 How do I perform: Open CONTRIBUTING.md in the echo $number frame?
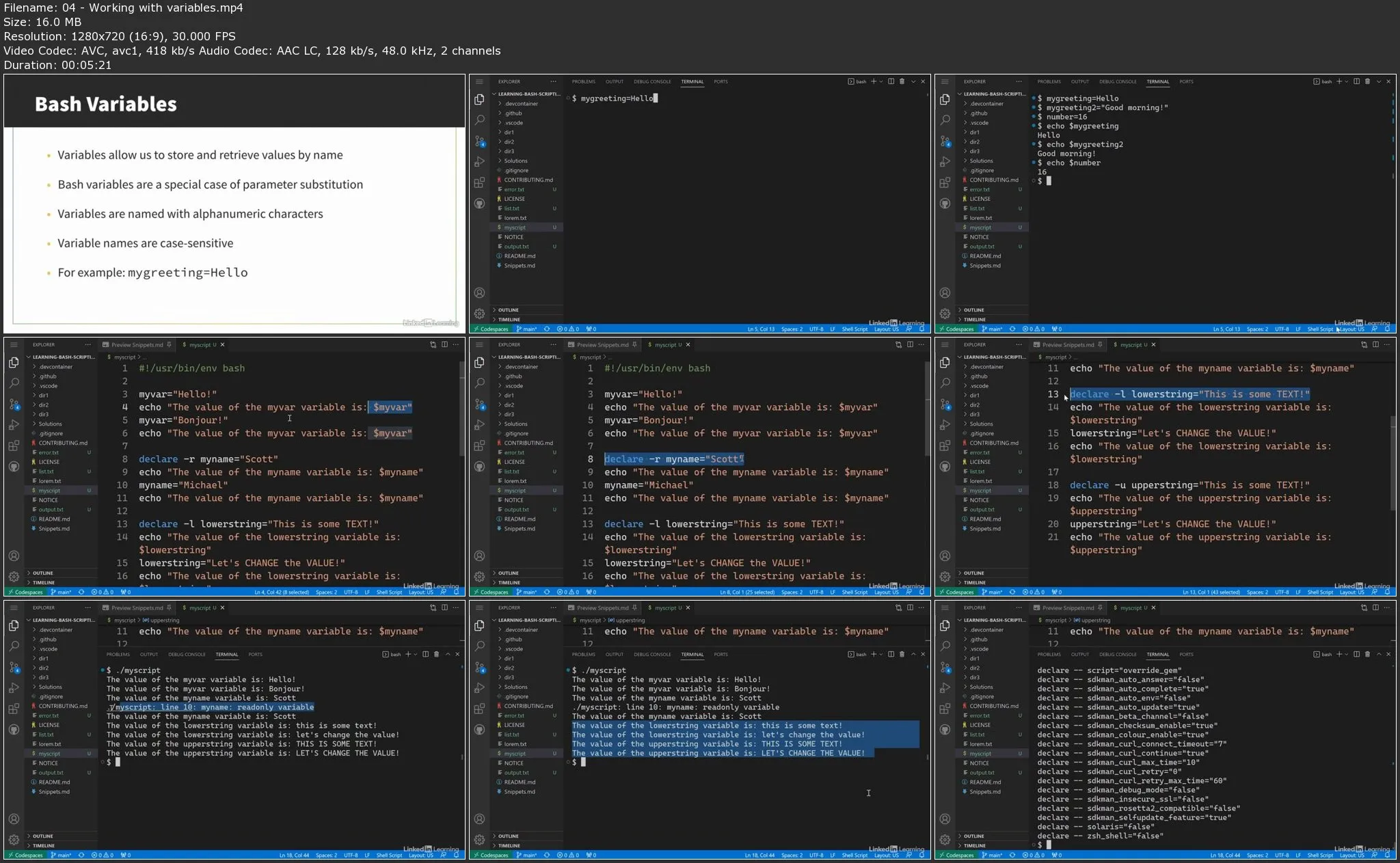pos(993,180)
